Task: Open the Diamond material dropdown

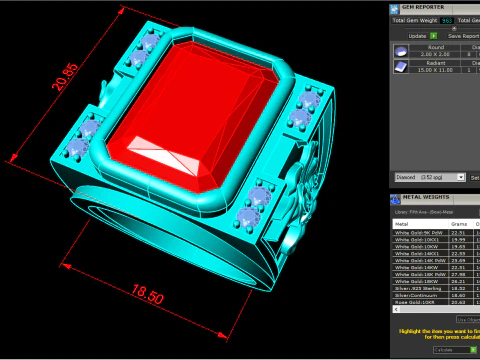Action: (430, 177)
